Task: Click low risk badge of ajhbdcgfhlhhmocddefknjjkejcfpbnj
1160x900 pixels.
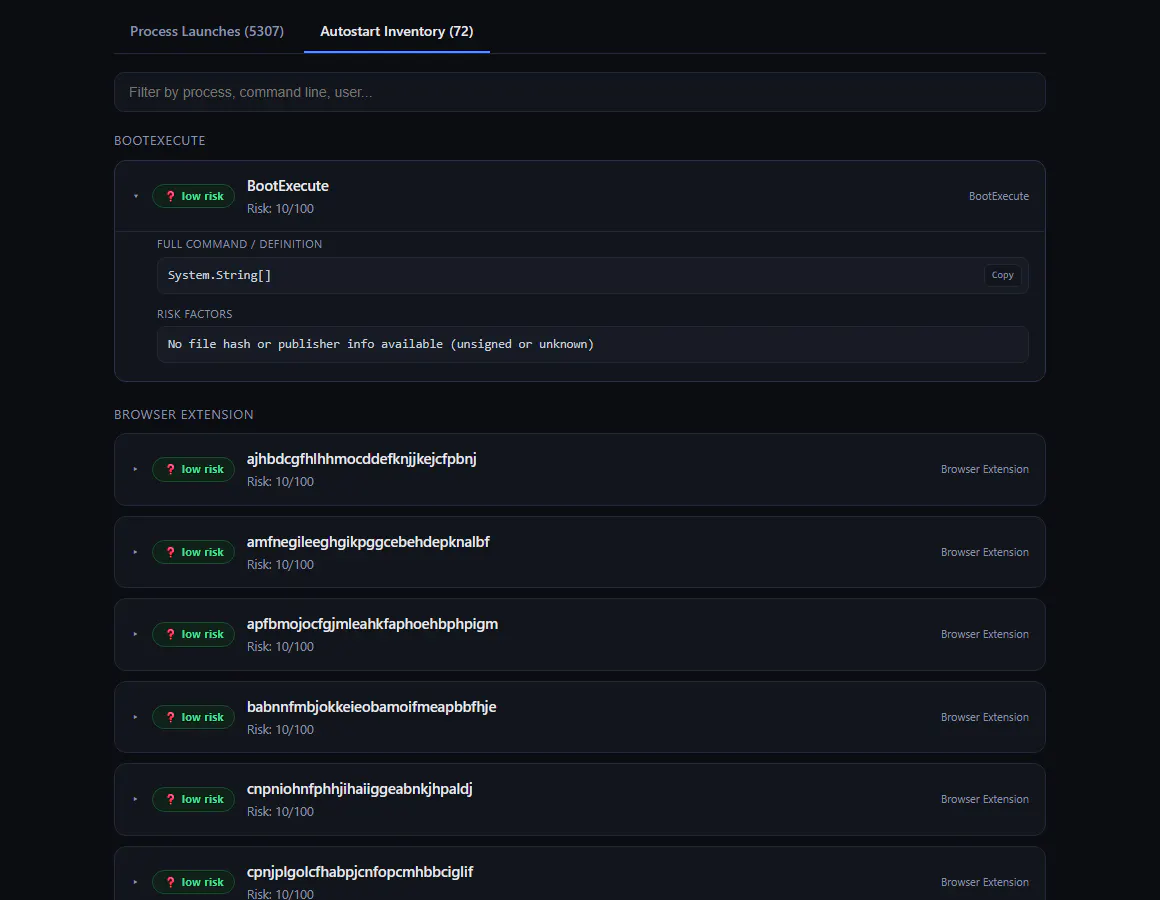Action: pos(193,469)
